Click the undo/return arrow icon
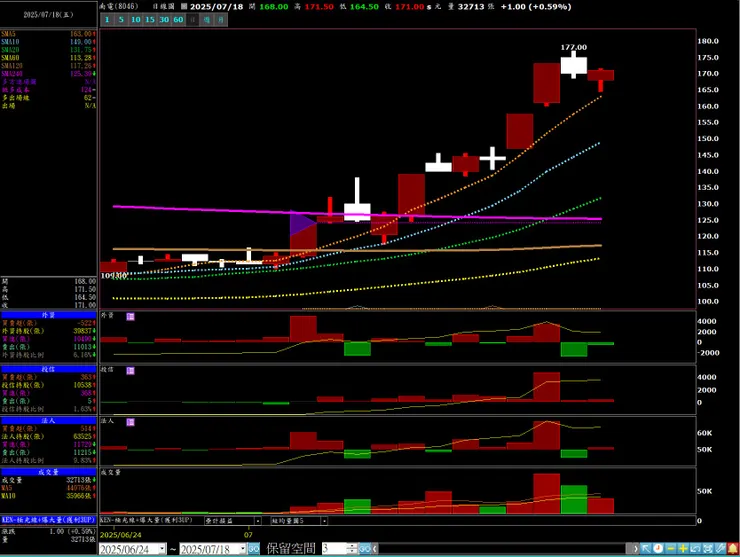The image size is (740, 557). [695, 549]
